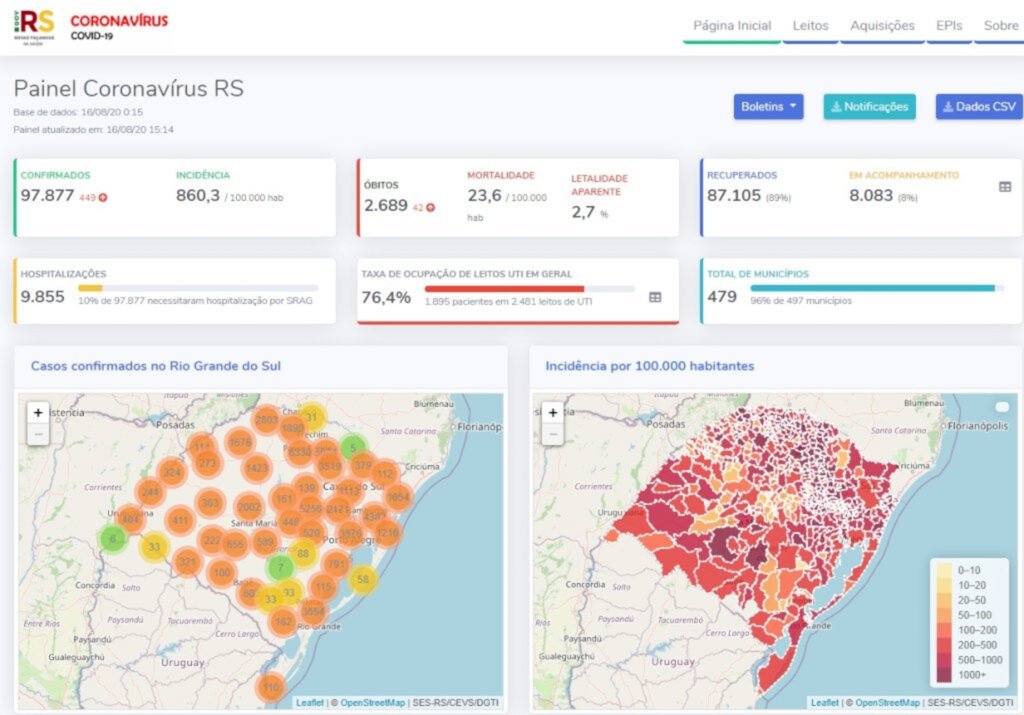This screenshot has height=715, width=1024.
Task: Click the RS government logo
Action: [37, 26]
